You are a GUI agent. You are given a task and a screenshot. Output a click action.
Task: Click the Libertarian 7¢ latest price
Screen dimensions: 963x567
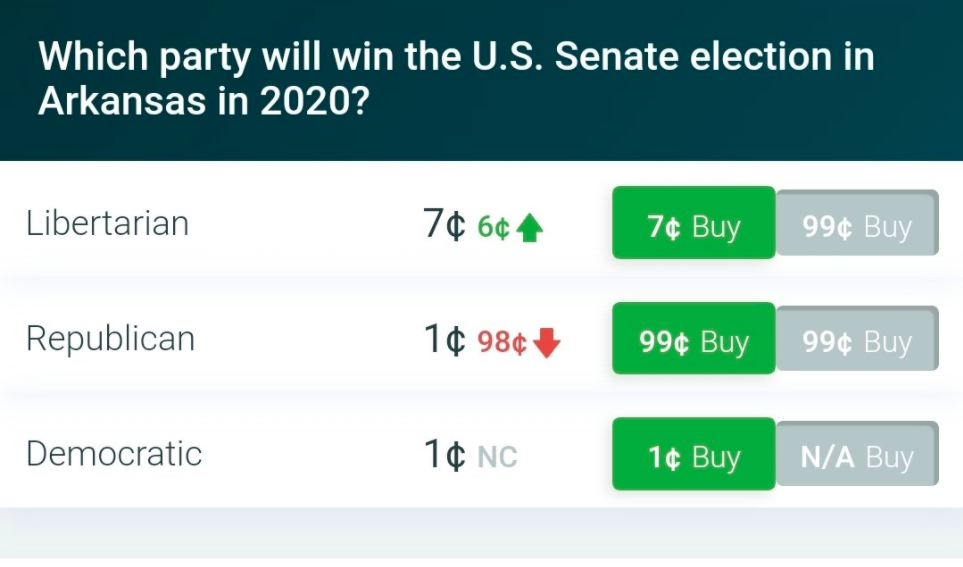tap(444, 225)
